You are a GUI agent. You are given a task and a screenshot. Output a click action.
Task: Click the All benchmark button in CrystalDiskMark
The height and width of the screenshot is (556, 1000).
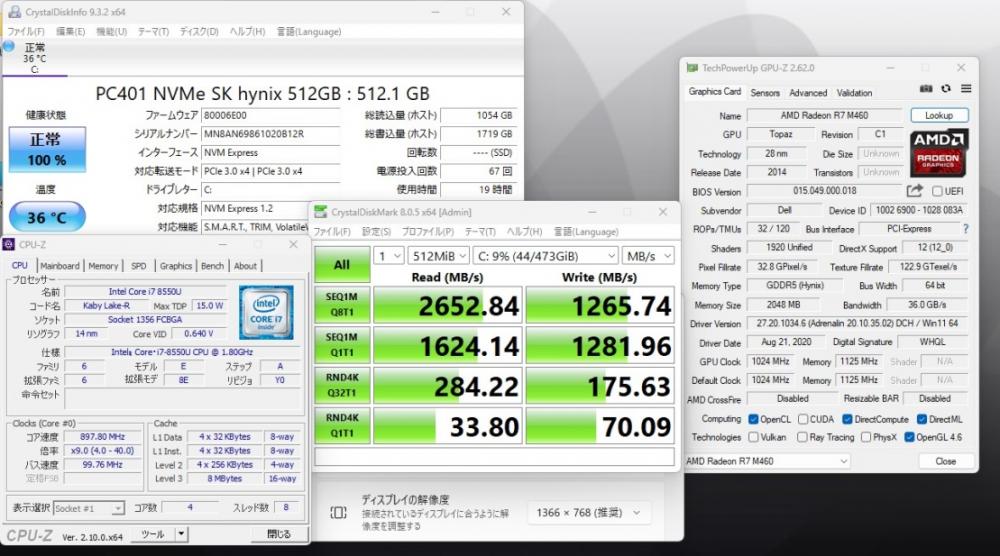pyautogui.click(x=342, y=265)
